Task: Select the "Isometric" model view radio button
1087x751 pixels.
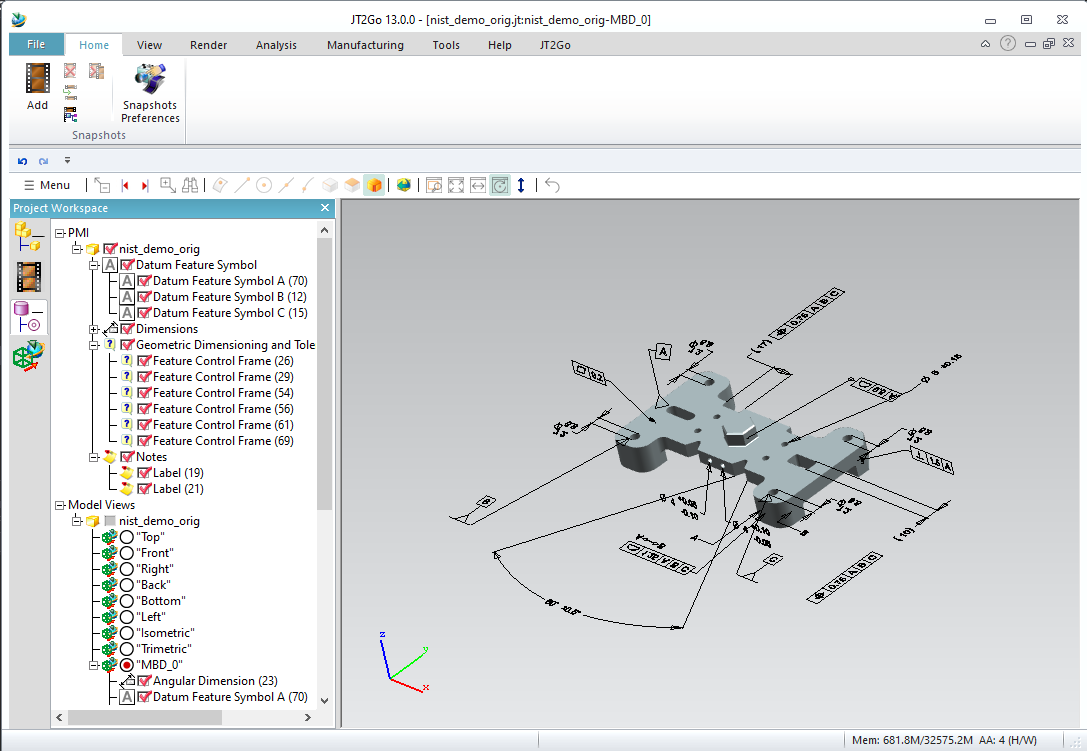Action: [127, 632]
